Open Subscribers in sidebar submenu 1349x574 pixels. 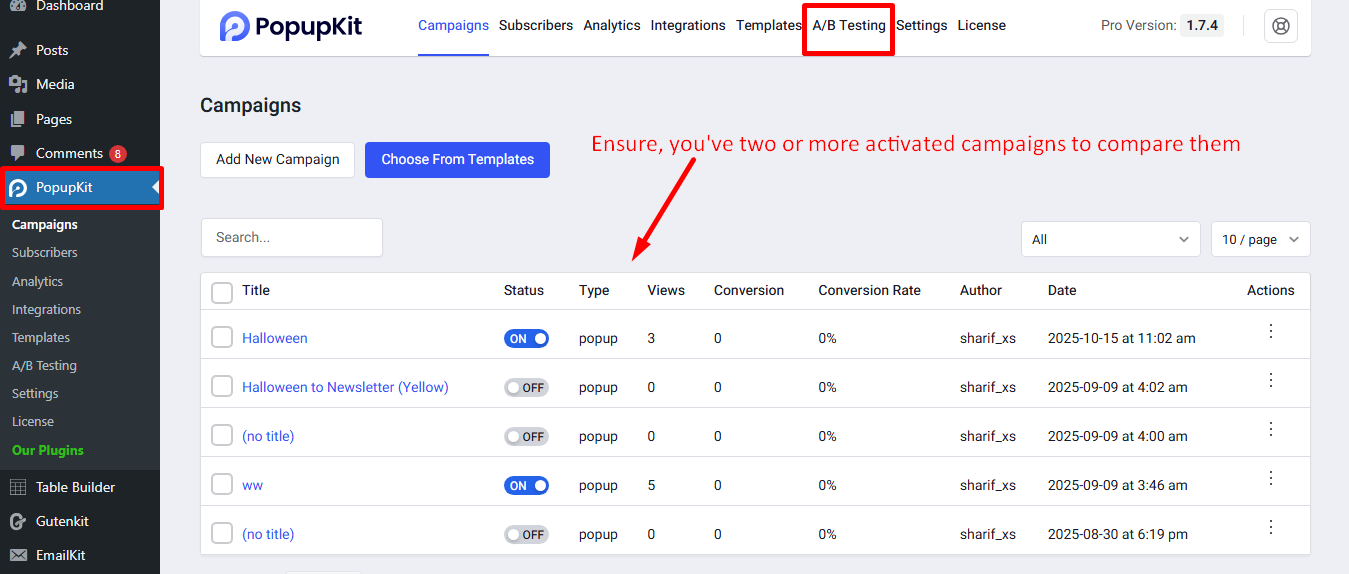(x=45, y=253)
